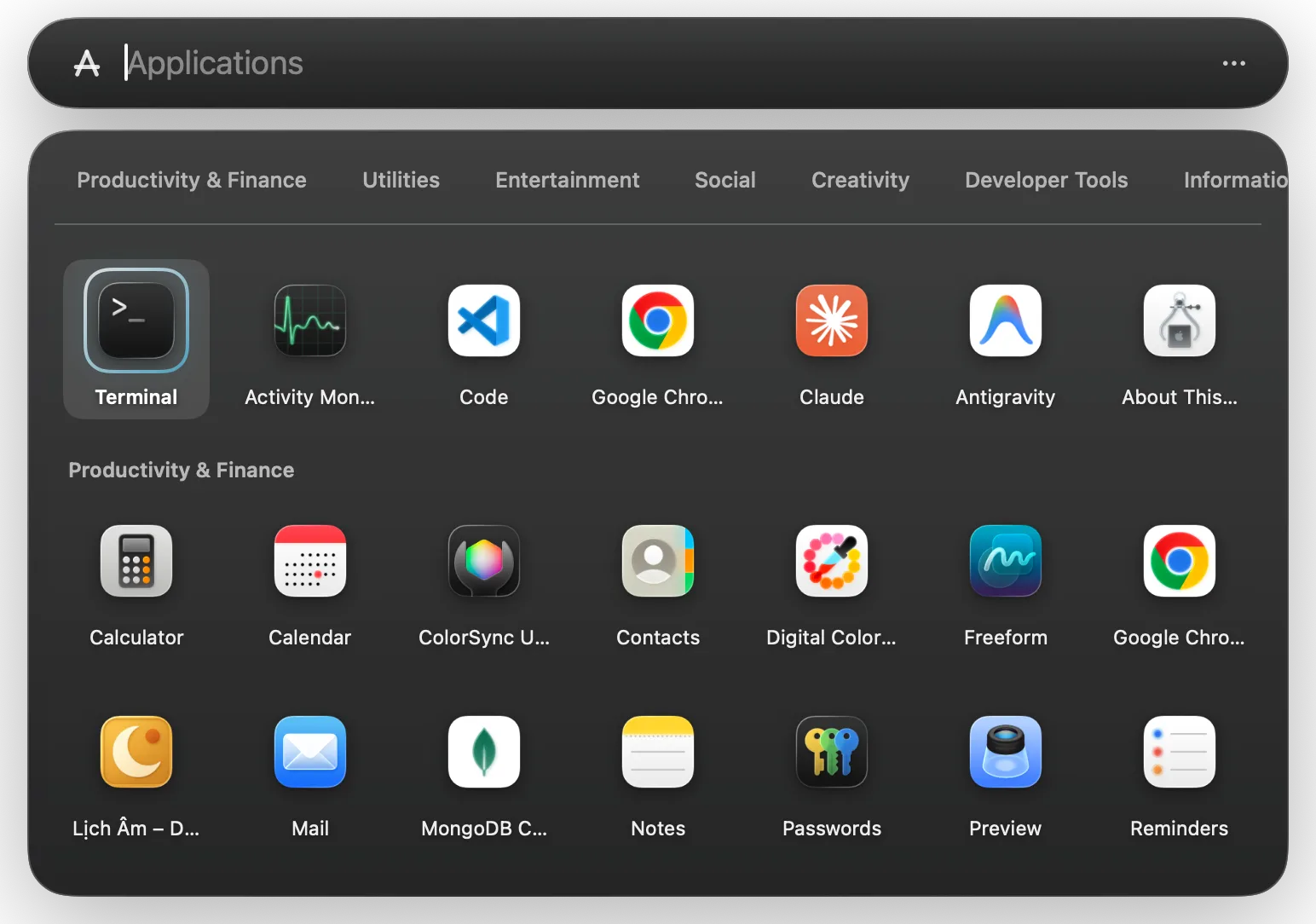Select the Social category tab

point(725,180)
